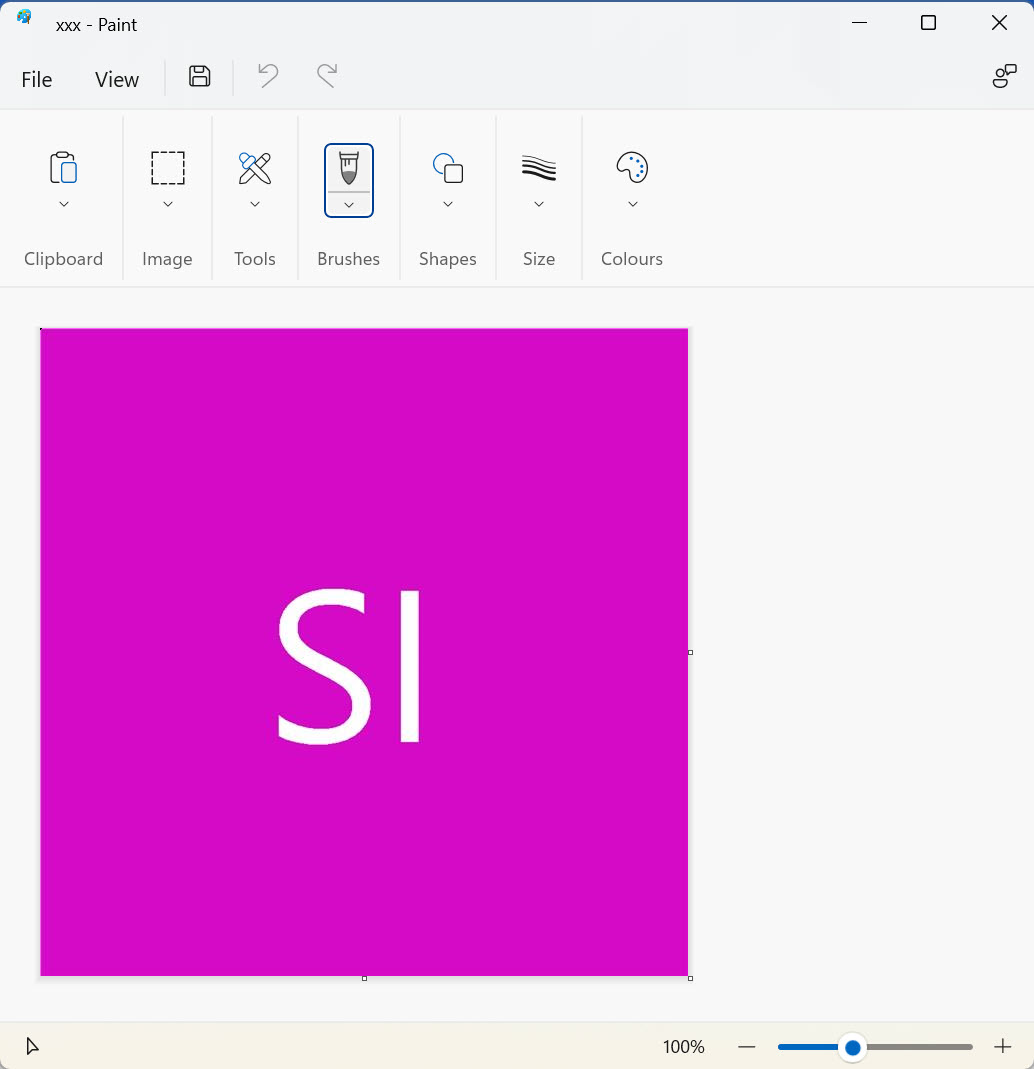
Task: Click the zoom in plus button
Action: pos(1003,1047)
